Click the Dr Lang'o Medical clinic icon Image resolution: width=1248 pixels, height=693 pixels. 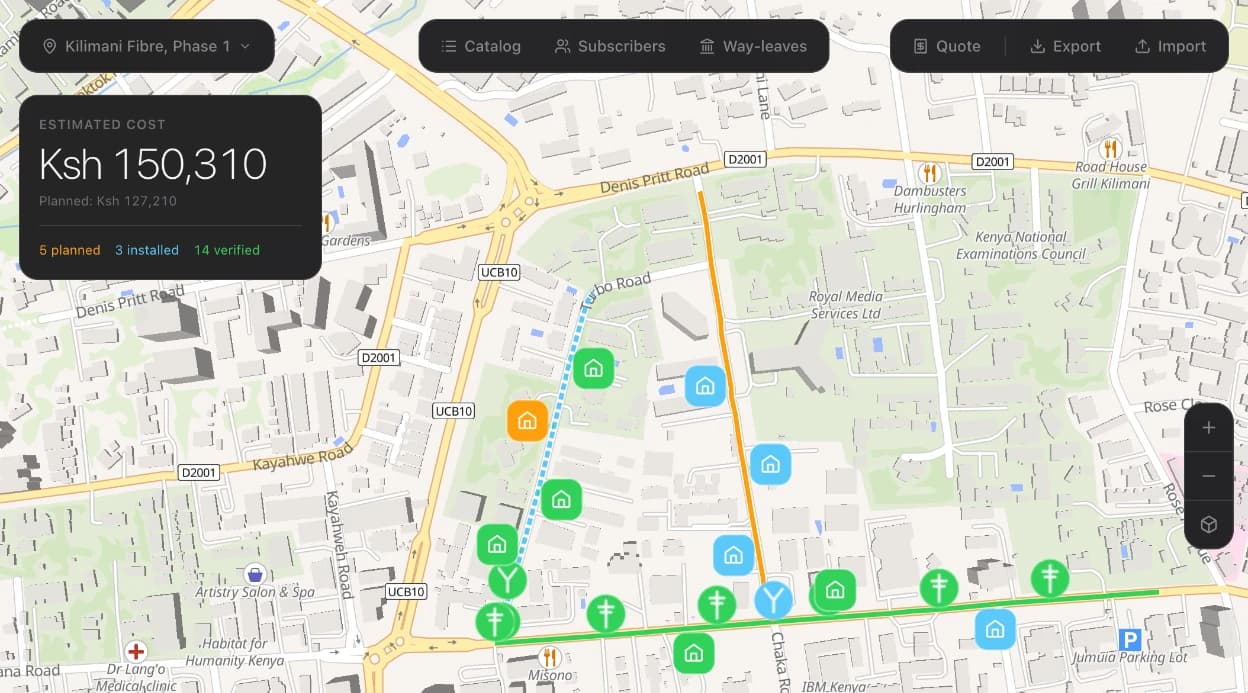point(137,651)
